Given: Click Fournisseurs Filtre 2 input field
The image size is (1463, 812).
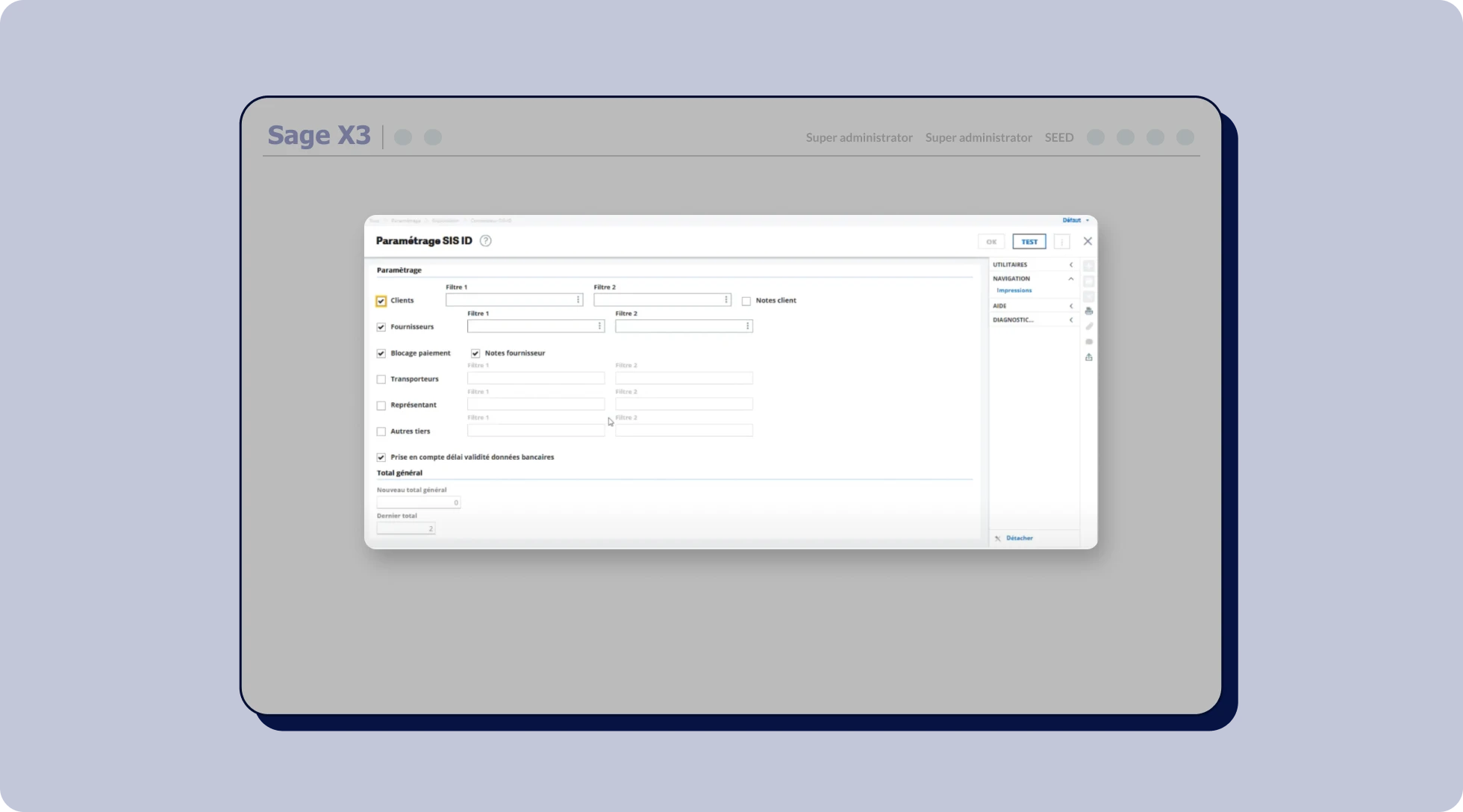Looking at the screenshot, I should (x=679, y=326).
